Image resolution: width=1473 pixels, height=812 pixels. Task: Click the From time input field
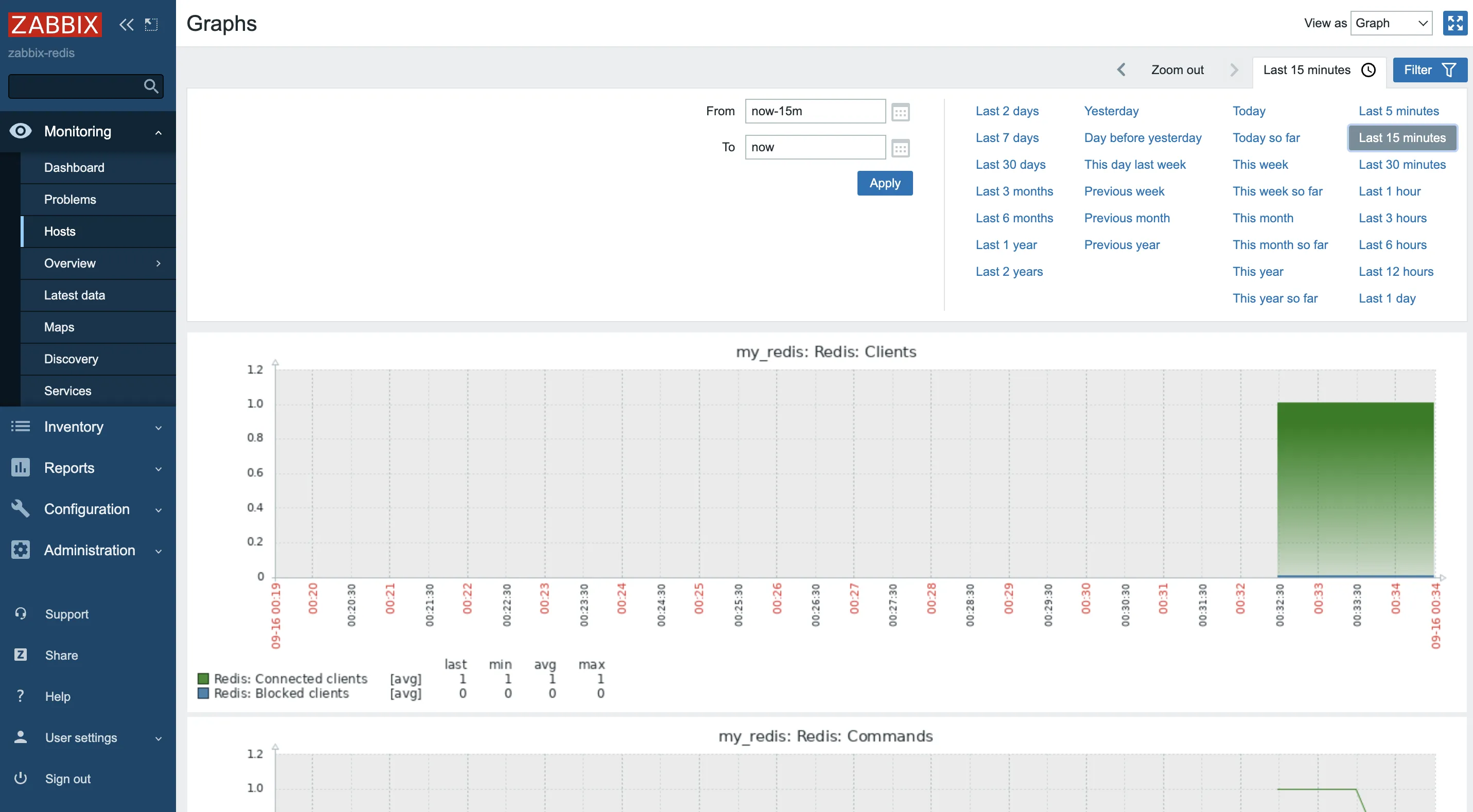pyautogui.click(x=815, y=111)
